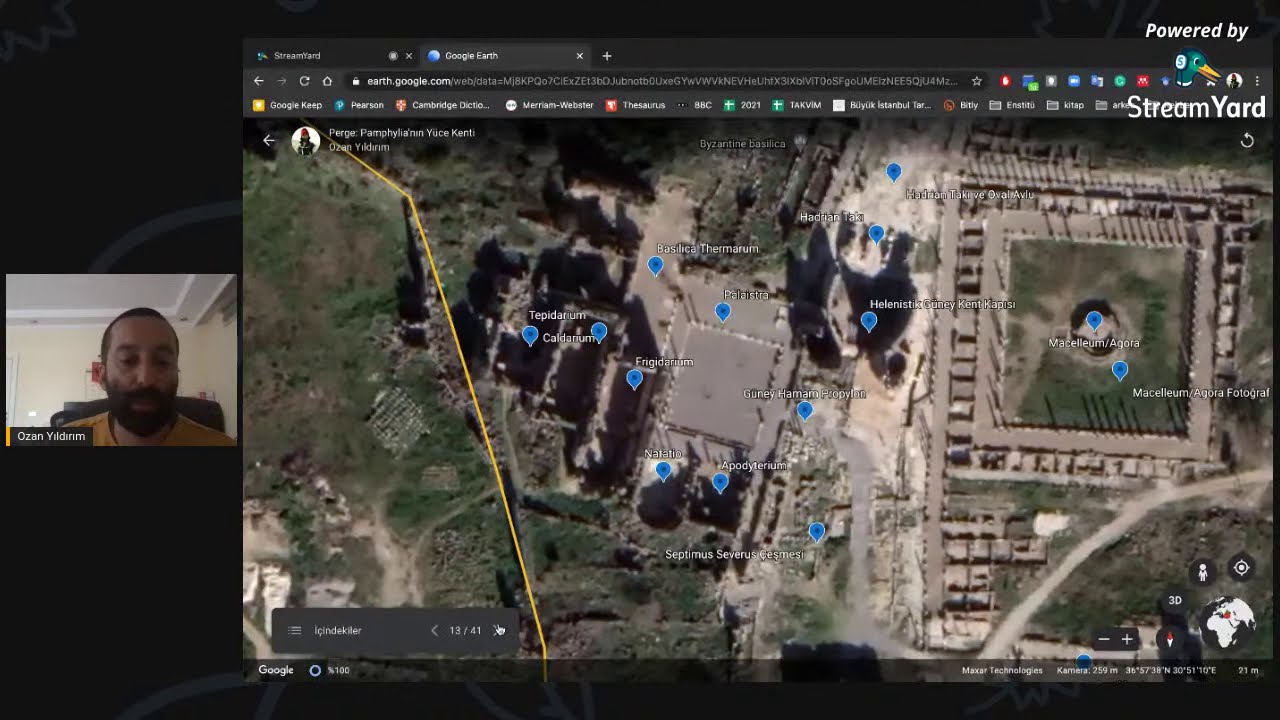Screen dimensions: 1280x720
Task: Reset orientation using the compass
Action: click(x=1169, y=639)
